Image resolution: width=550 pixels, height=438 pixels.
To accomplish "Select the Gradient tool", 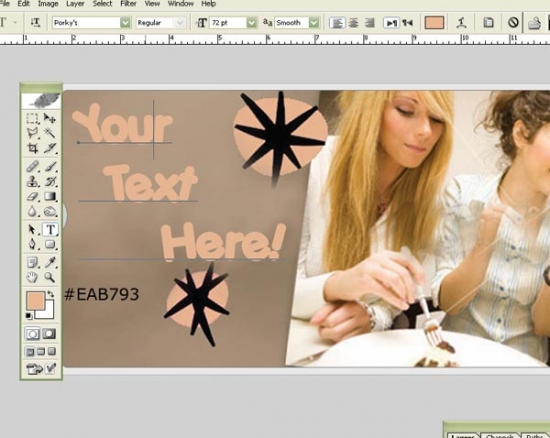I will pos(50,196).
